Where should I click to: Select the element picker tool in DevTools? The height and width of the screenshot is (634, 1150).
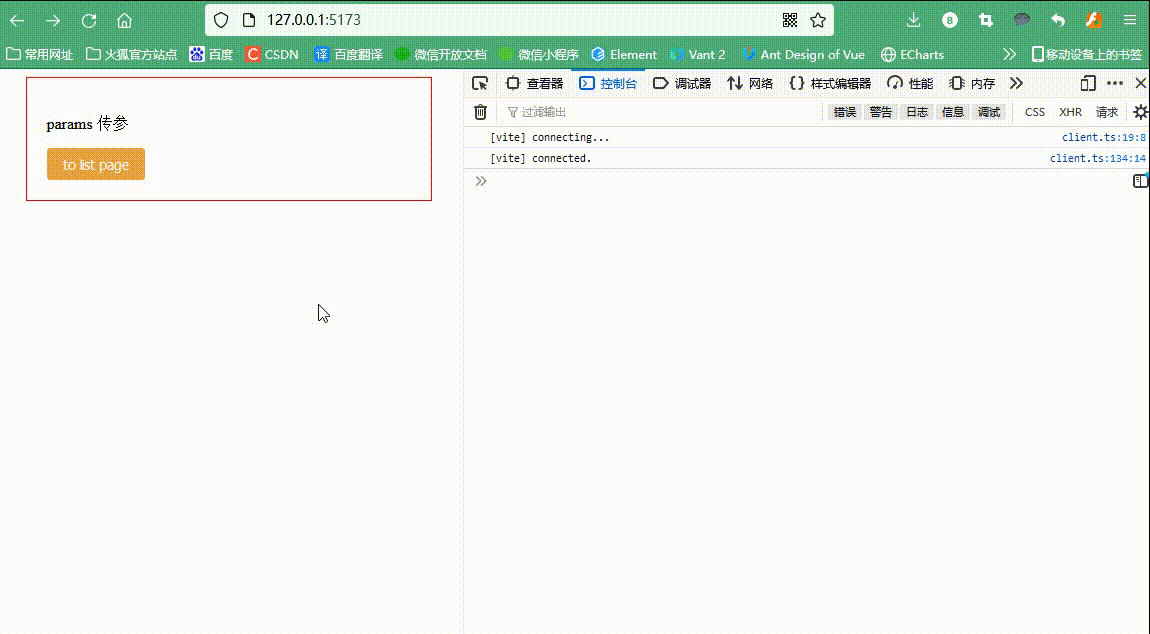pyautogui.click(x=480, y=83)
